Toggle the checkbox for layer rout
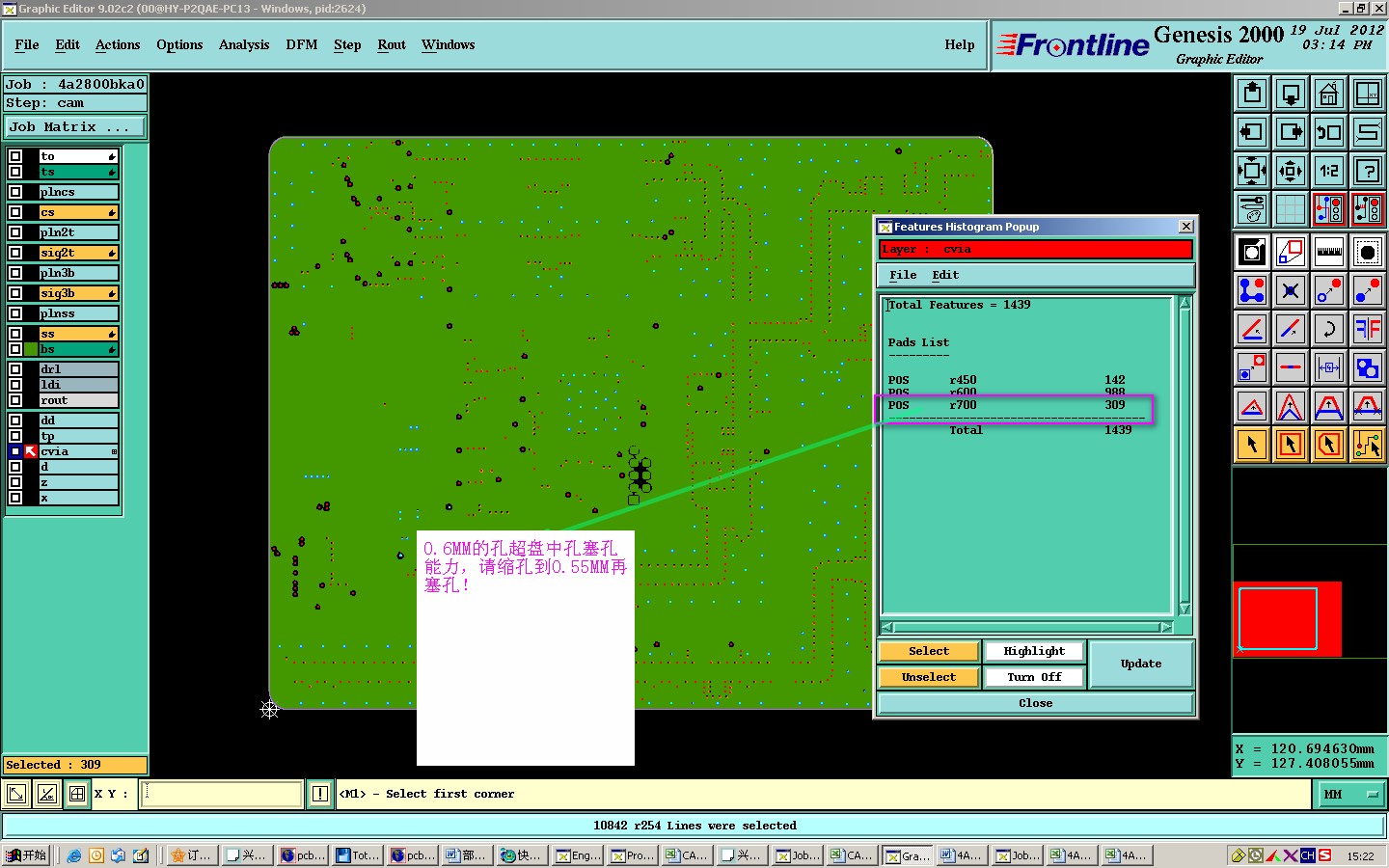This screenshot has height=868, width=1389. pyautogui.click(x=15, y=400)
